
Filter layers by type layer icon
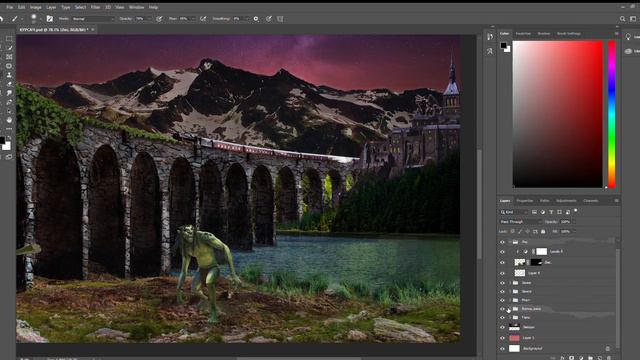[x=551, y=212]
